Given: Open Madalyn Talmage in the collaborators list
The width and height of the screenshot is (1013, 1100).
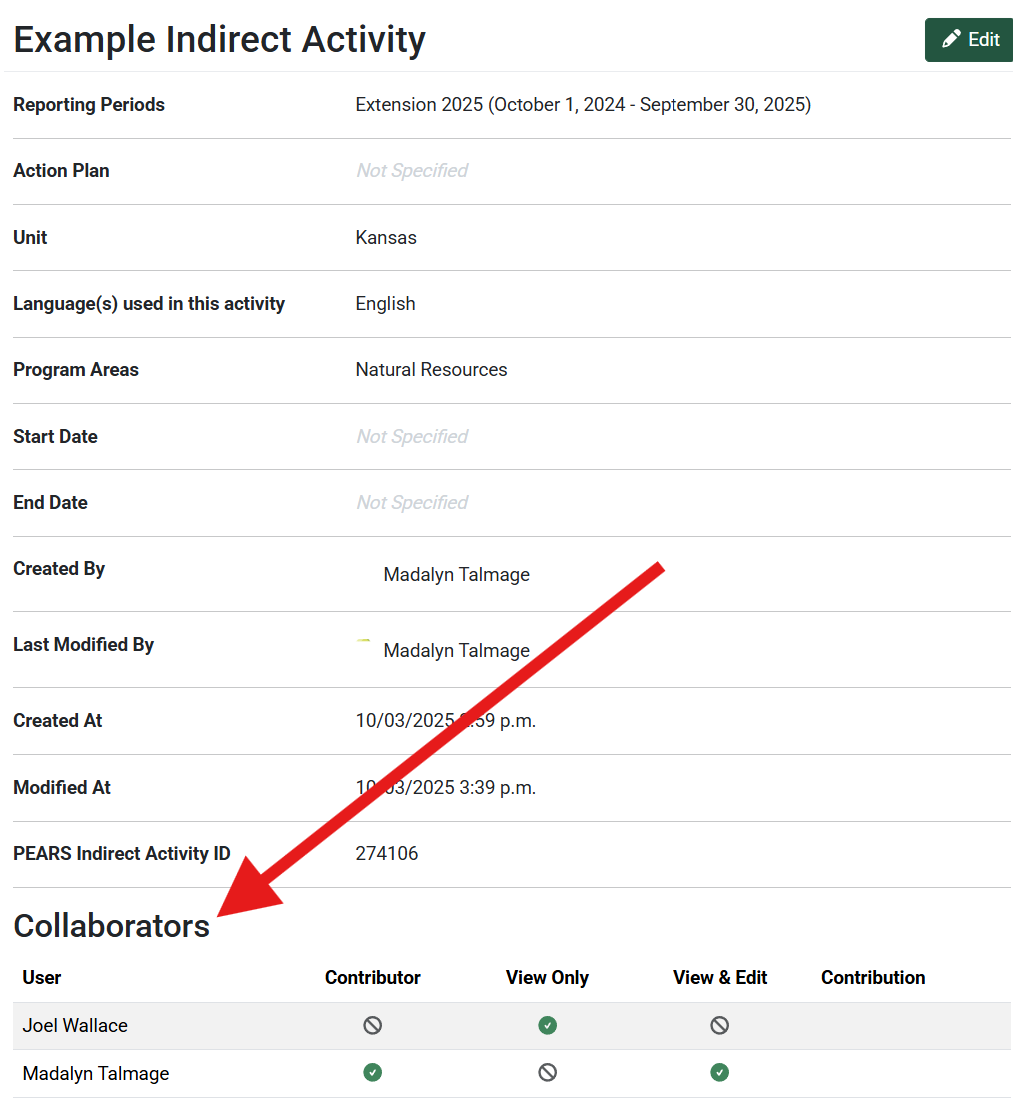Looking at the screenshot, I should [96, 1073].
